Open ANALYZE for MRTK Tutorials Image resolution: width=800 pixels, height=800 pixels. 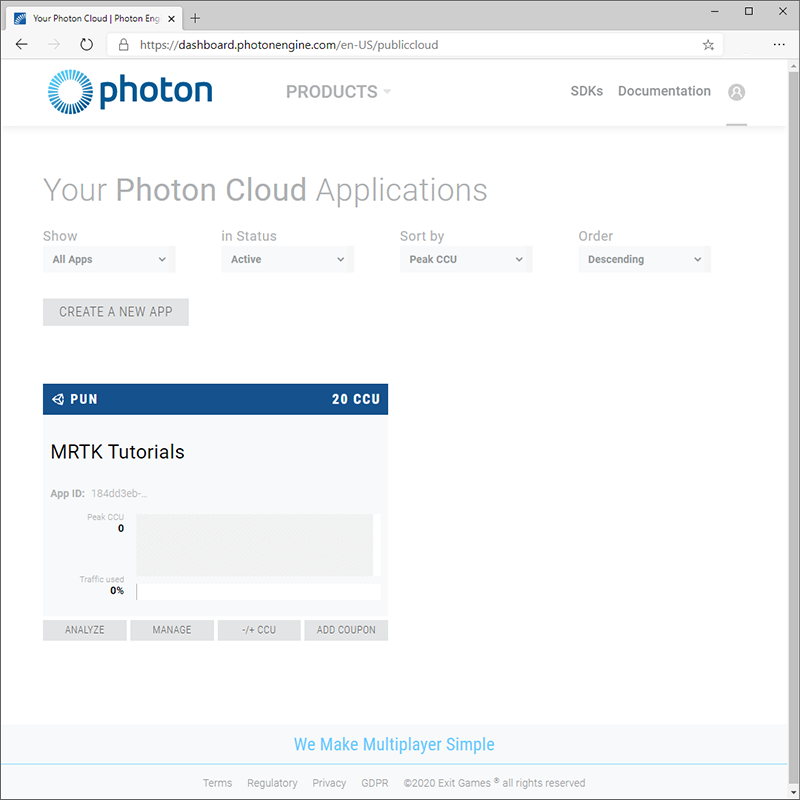coord(84,630)
